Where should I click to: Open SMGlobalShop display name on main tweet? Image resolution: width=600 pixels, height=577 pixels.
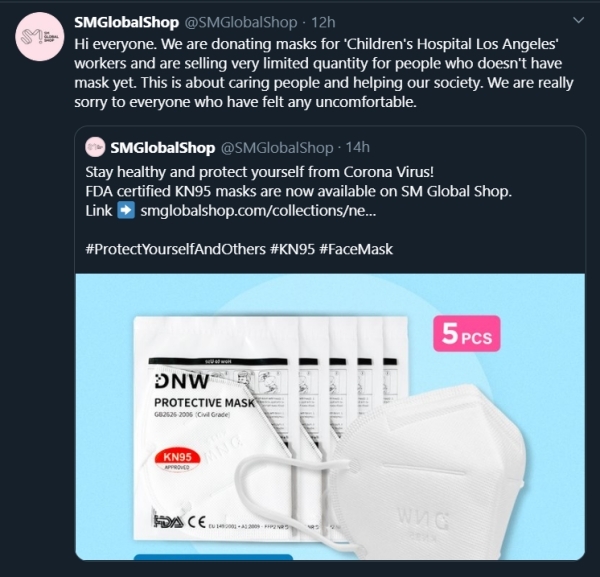pos(126,22)
